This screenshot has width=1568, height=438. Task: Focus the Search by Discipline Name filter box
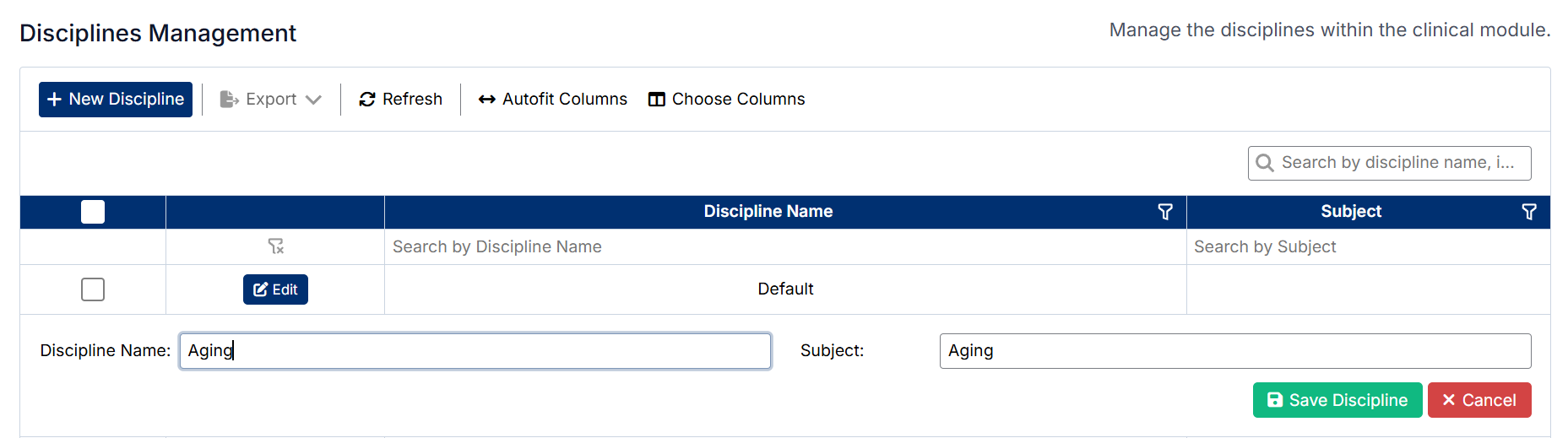784,247
